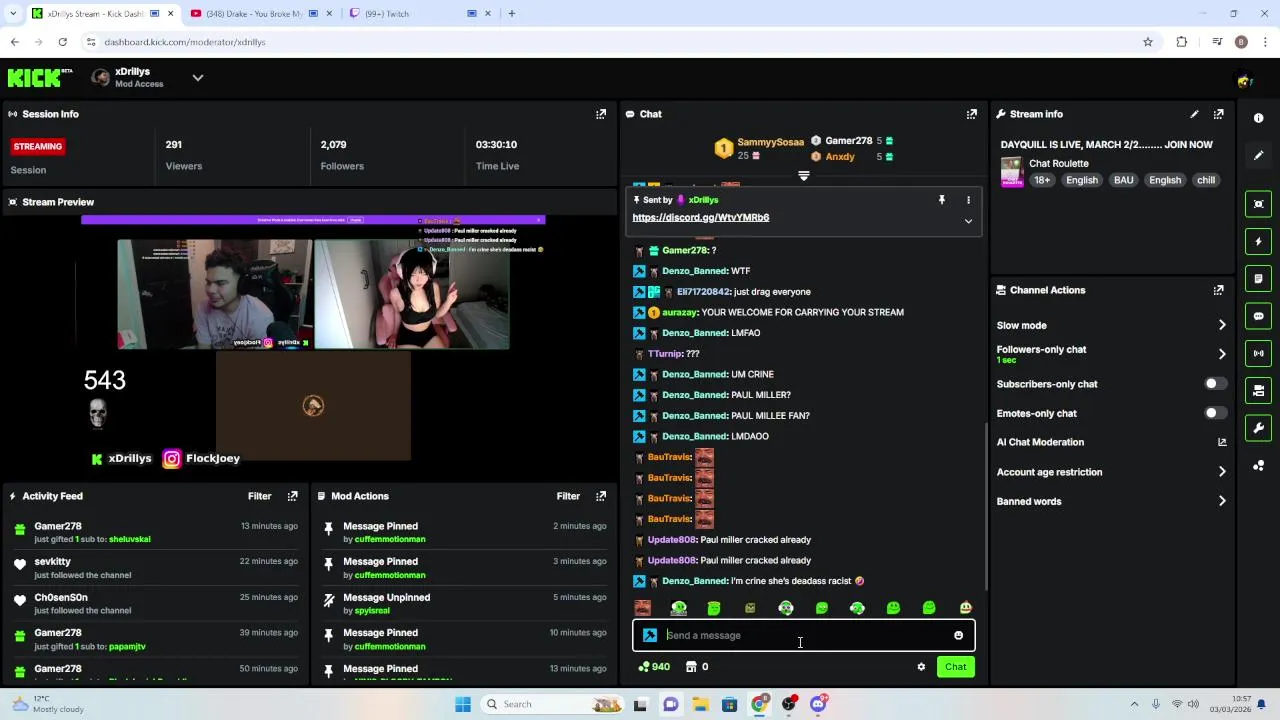Click the 940 channel points icon
The image size is (1280, 720).
(x=643, y=667)
